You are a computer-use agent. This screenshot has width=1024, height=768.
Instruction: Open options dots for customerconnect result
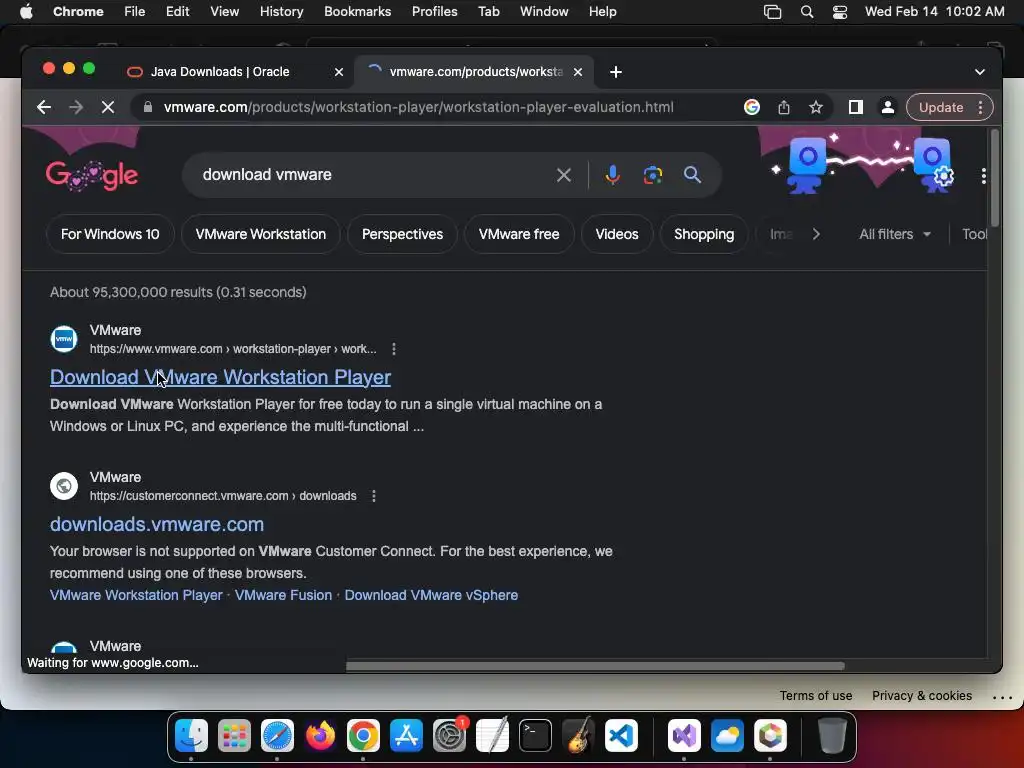tap(374, 496)
